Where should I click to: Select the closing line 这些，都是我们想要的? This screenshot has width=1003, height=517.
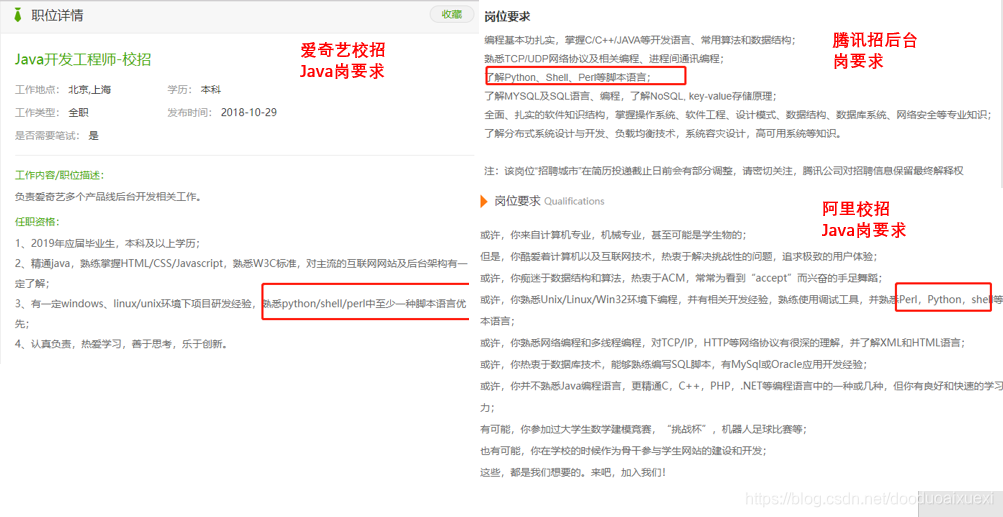[x=573, y=472]
